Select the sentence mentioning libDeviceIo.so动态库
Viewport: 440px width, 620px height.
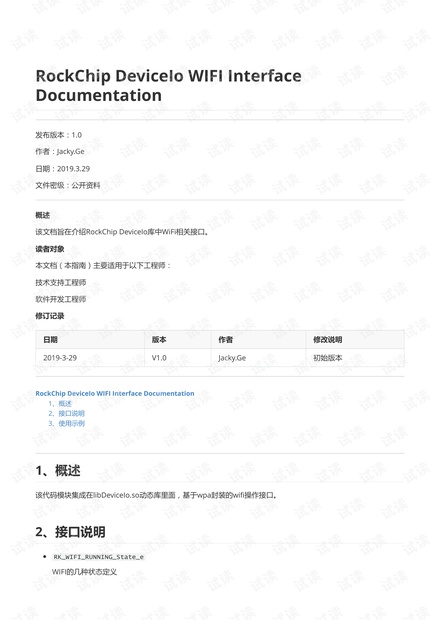[156, 495]
